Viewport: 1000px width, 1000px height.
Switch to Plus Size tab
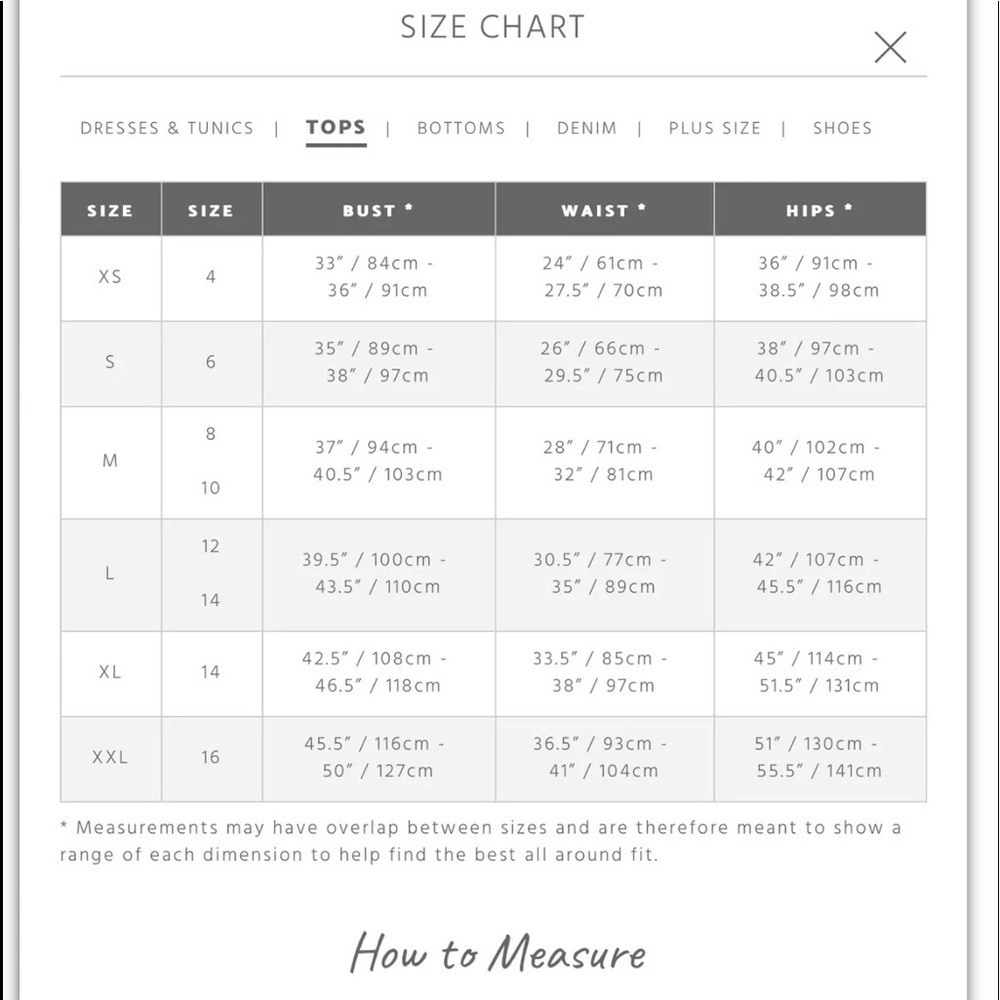click(715, 128)
